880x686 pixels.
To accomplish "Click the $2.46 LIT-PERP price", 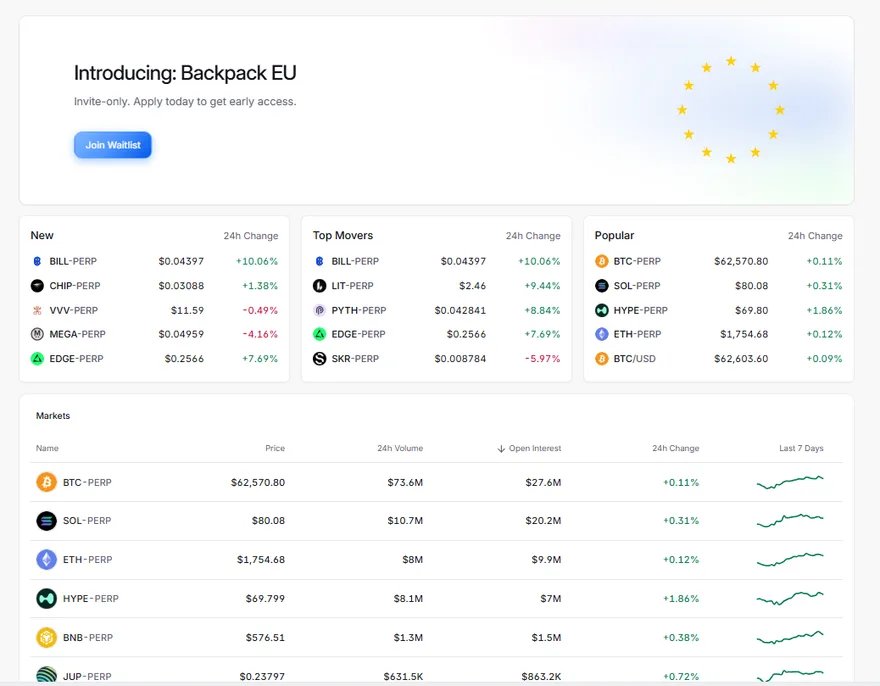I will (x=473, y=286).
